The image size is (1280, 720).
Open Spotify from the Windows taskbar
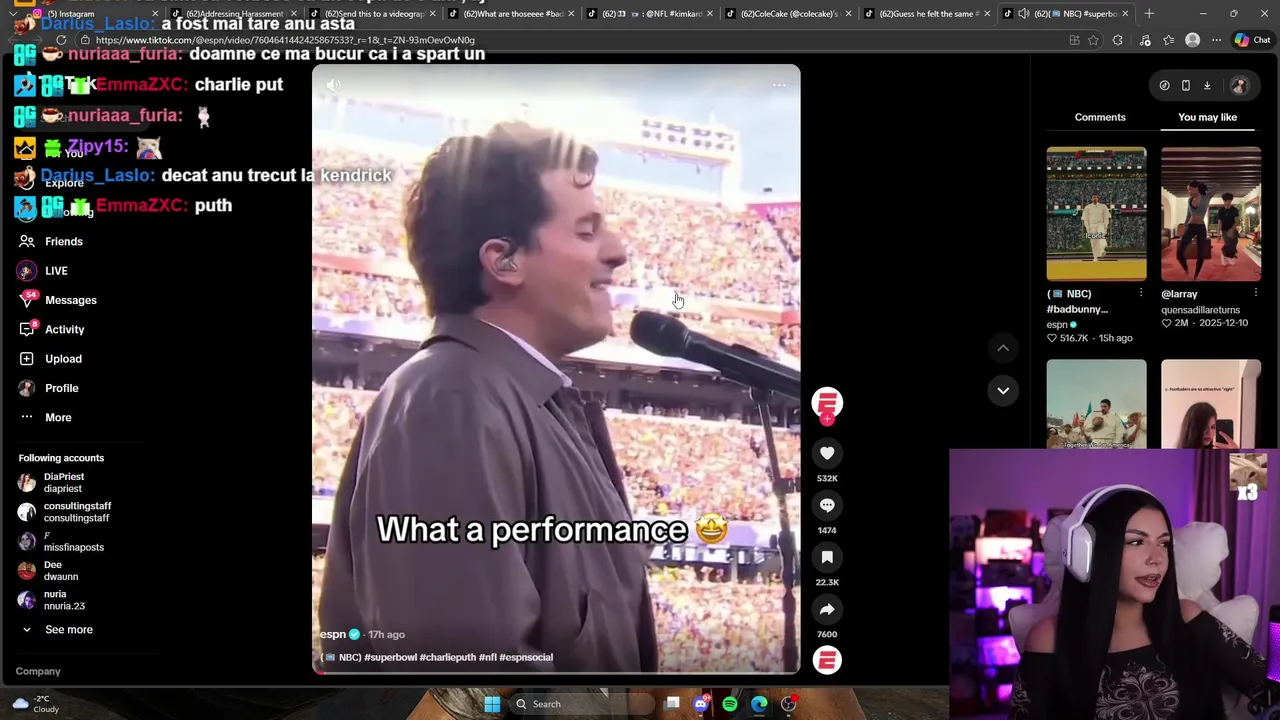pos(730,704)
